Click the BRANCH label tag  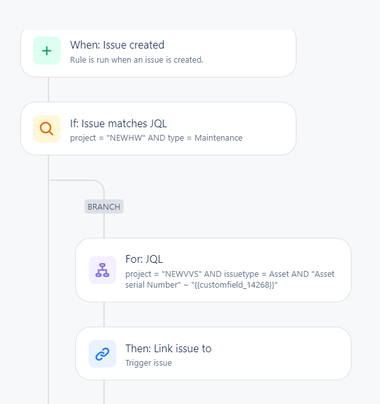pyautogui.click(x=104, y=207)
